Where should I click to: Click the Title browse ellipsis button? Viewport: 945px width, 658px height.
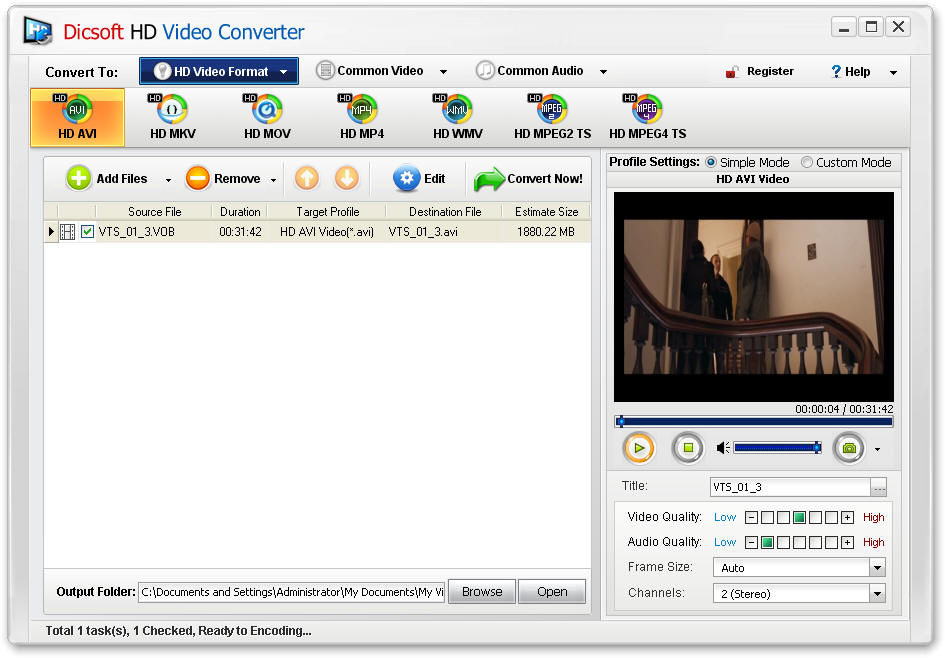pos(879,487)
